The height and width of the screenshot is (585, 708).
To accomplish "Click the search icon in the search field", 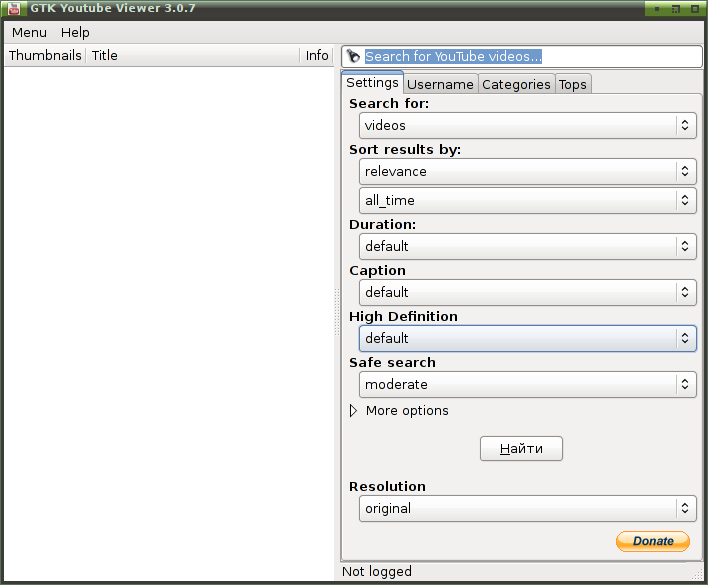I will (x=353, y=56).
